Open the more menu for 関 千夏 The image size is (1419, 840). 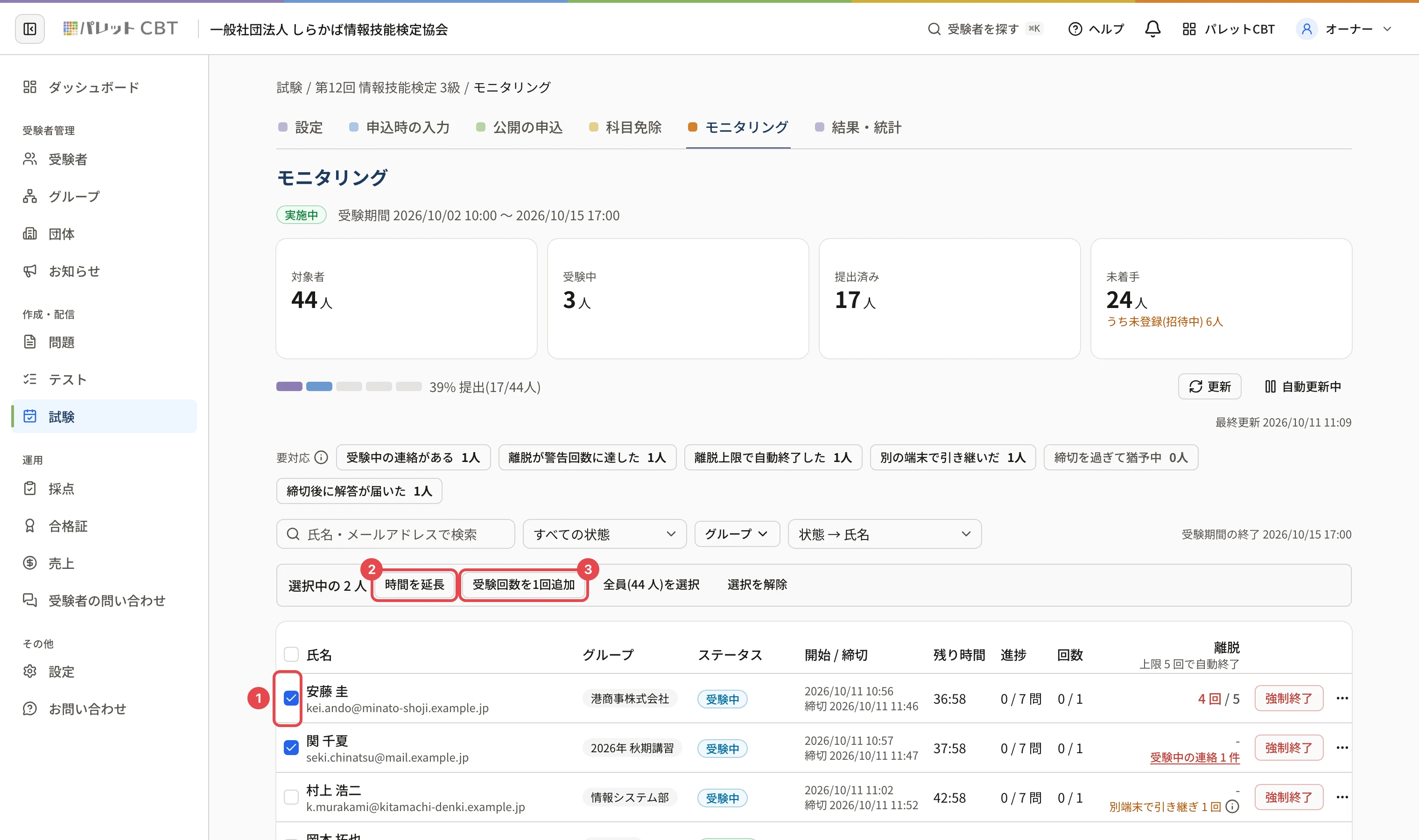tap(1342, 748)
